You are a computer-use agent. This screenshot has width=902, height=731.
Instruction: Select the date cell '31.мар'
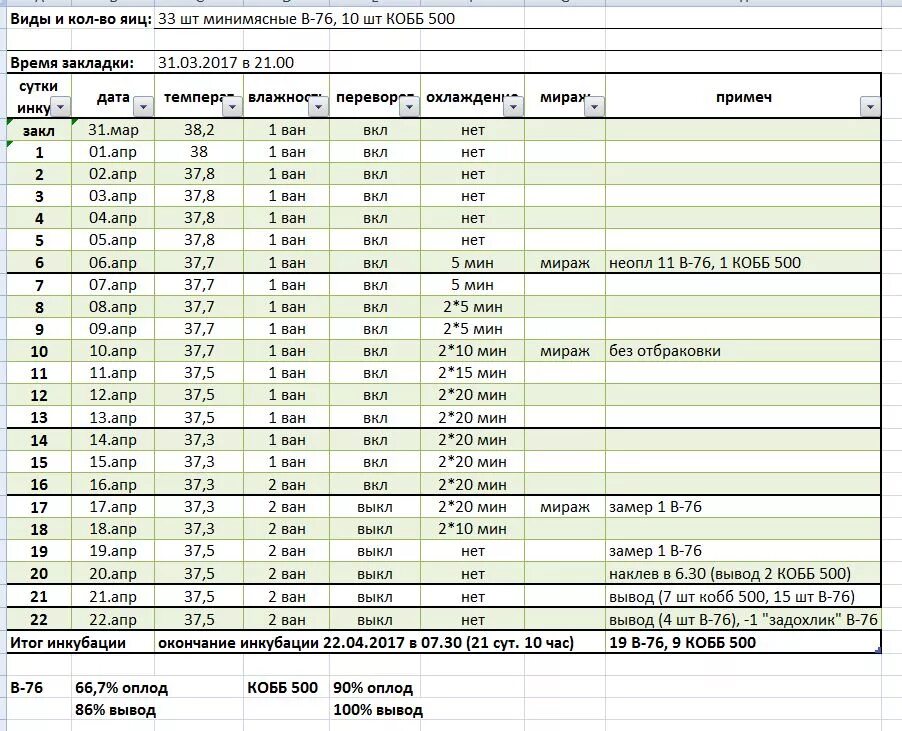click(x=113, y=130)
